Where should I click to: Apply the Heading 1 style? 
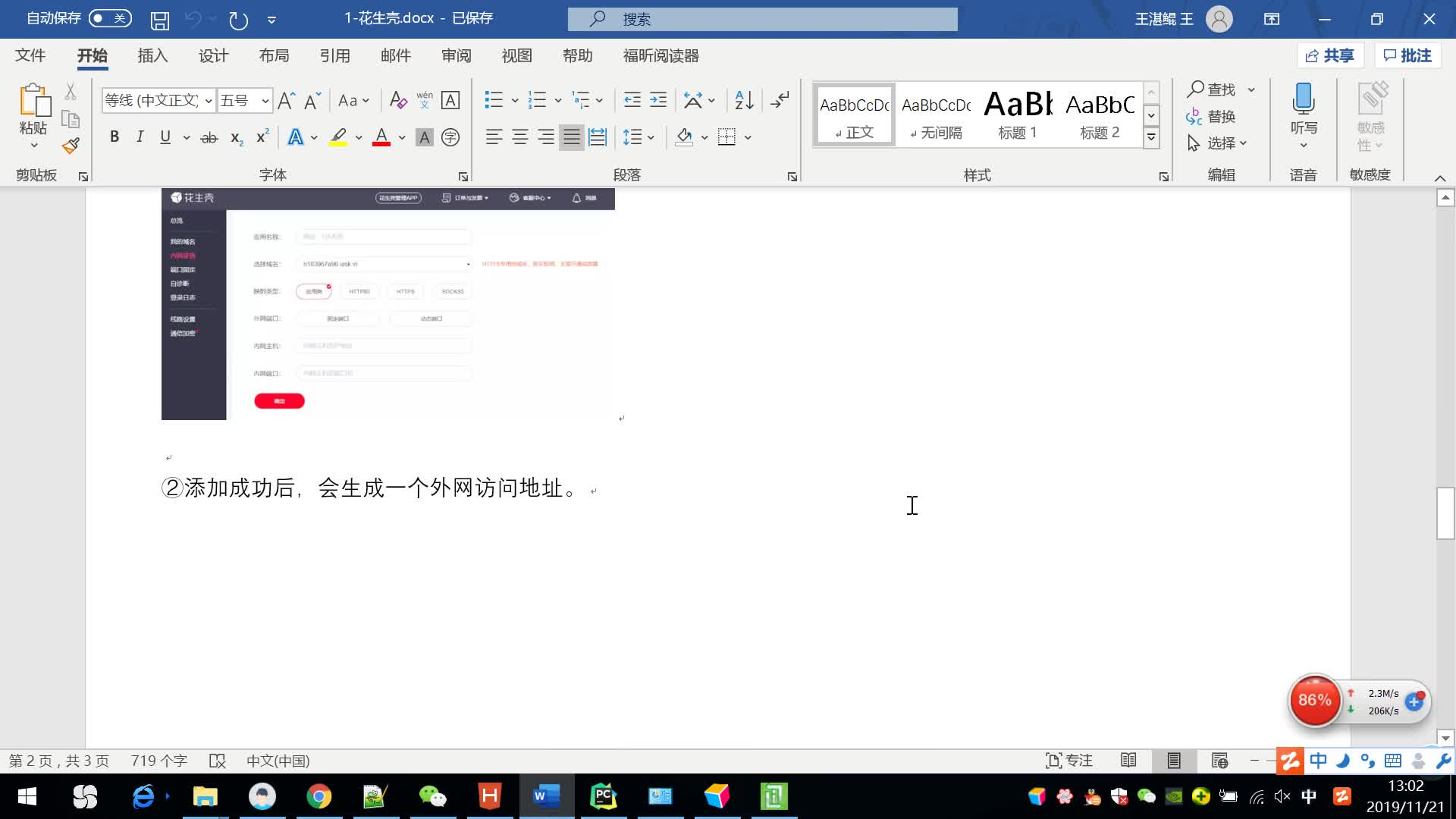click(x=1018, y=115)
